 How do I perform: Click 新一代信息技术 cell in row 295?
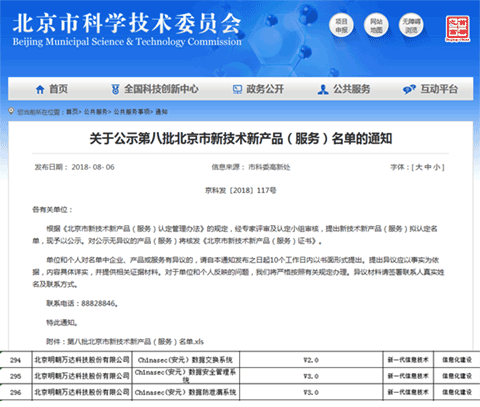pyautogui.click(x=408, y=376)
